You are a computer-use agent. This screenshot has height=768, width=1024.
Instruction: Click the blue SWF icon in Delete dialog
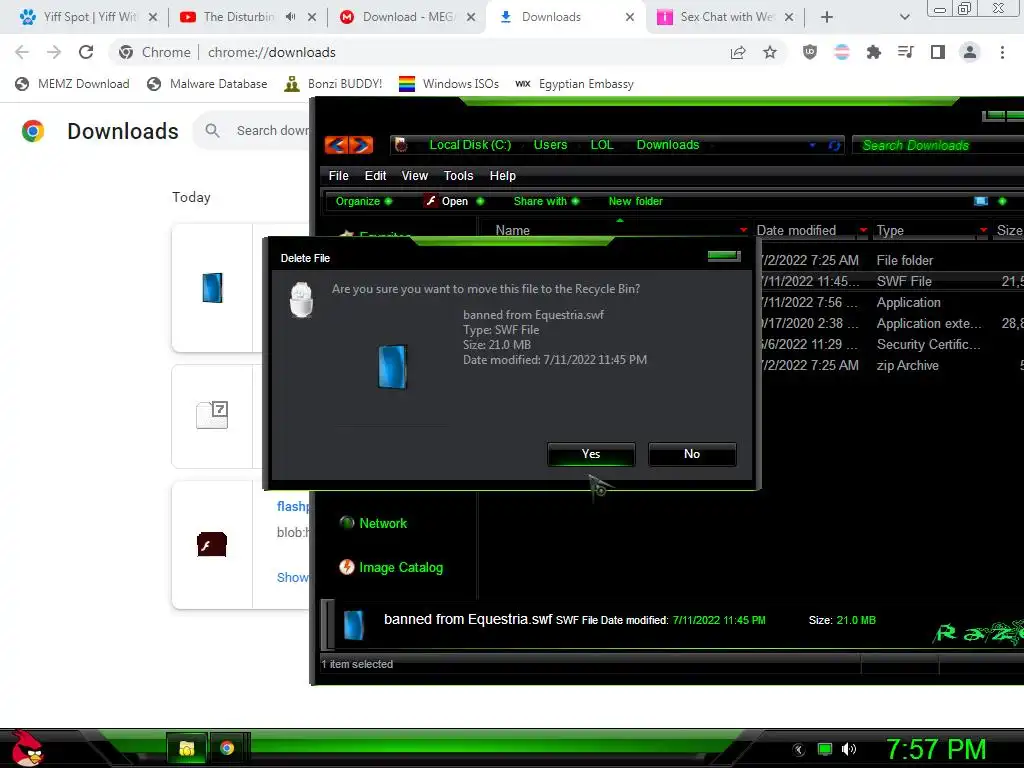pos(392,367)
